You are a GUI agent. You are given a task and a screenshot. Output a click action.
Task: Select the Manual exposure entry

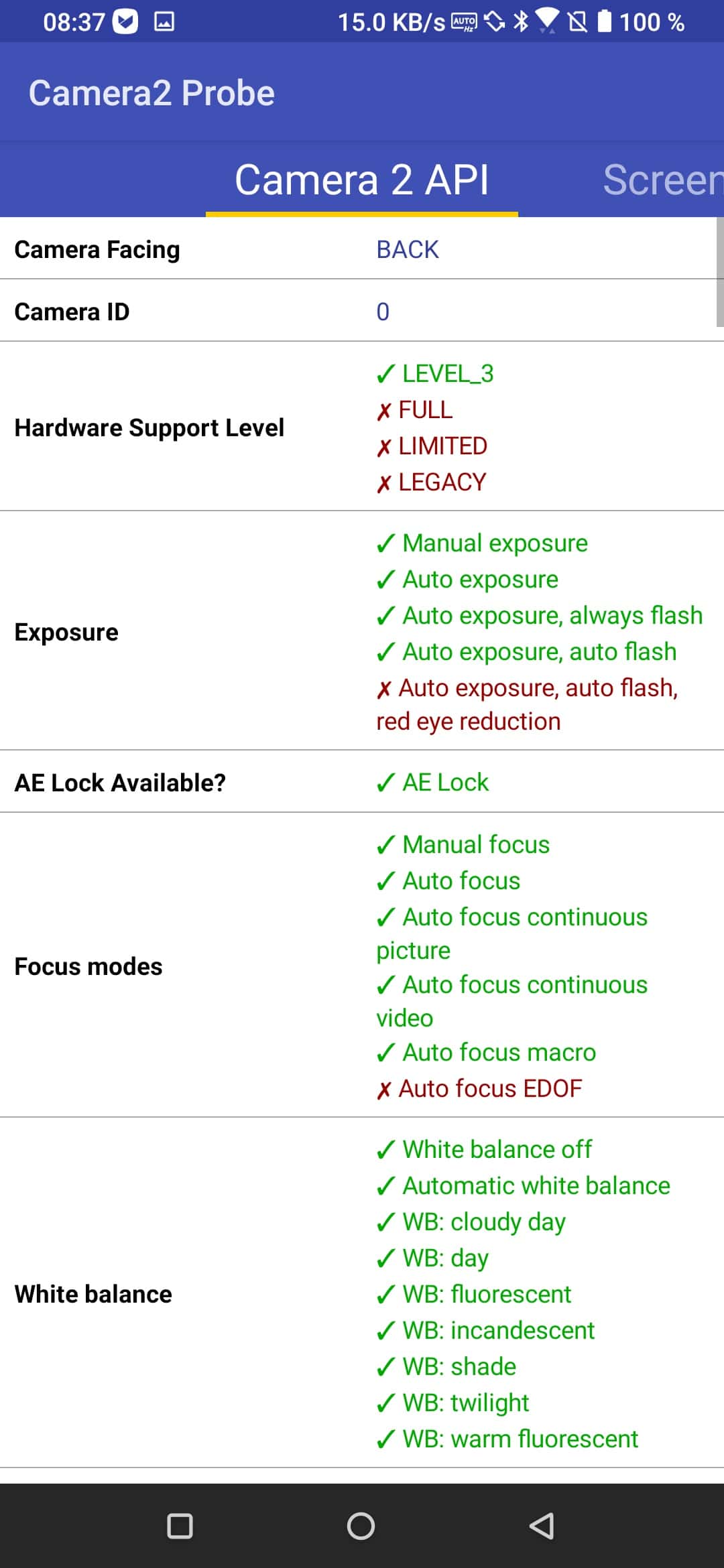click(x=482, y=543)
